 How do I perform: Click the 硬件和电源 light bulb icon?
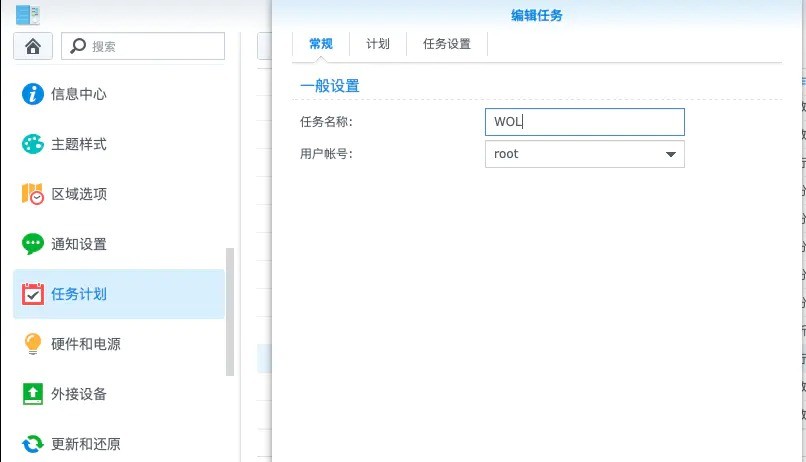click(33, 343)
